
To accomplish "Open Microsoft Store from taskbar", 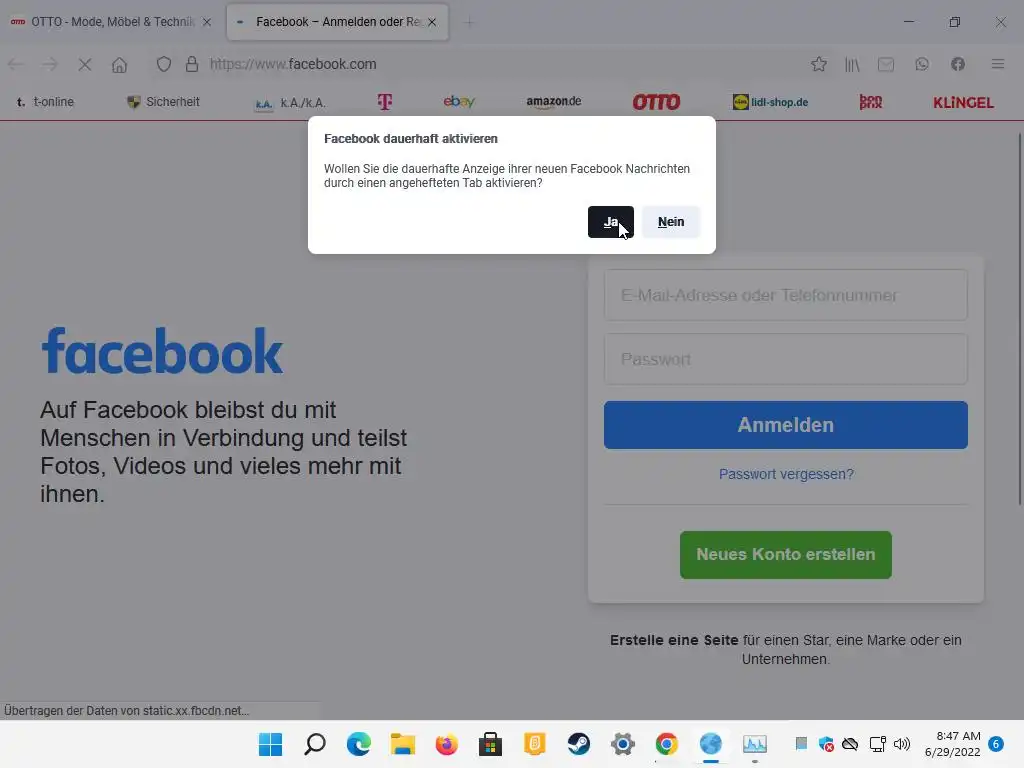I will 490,744.
